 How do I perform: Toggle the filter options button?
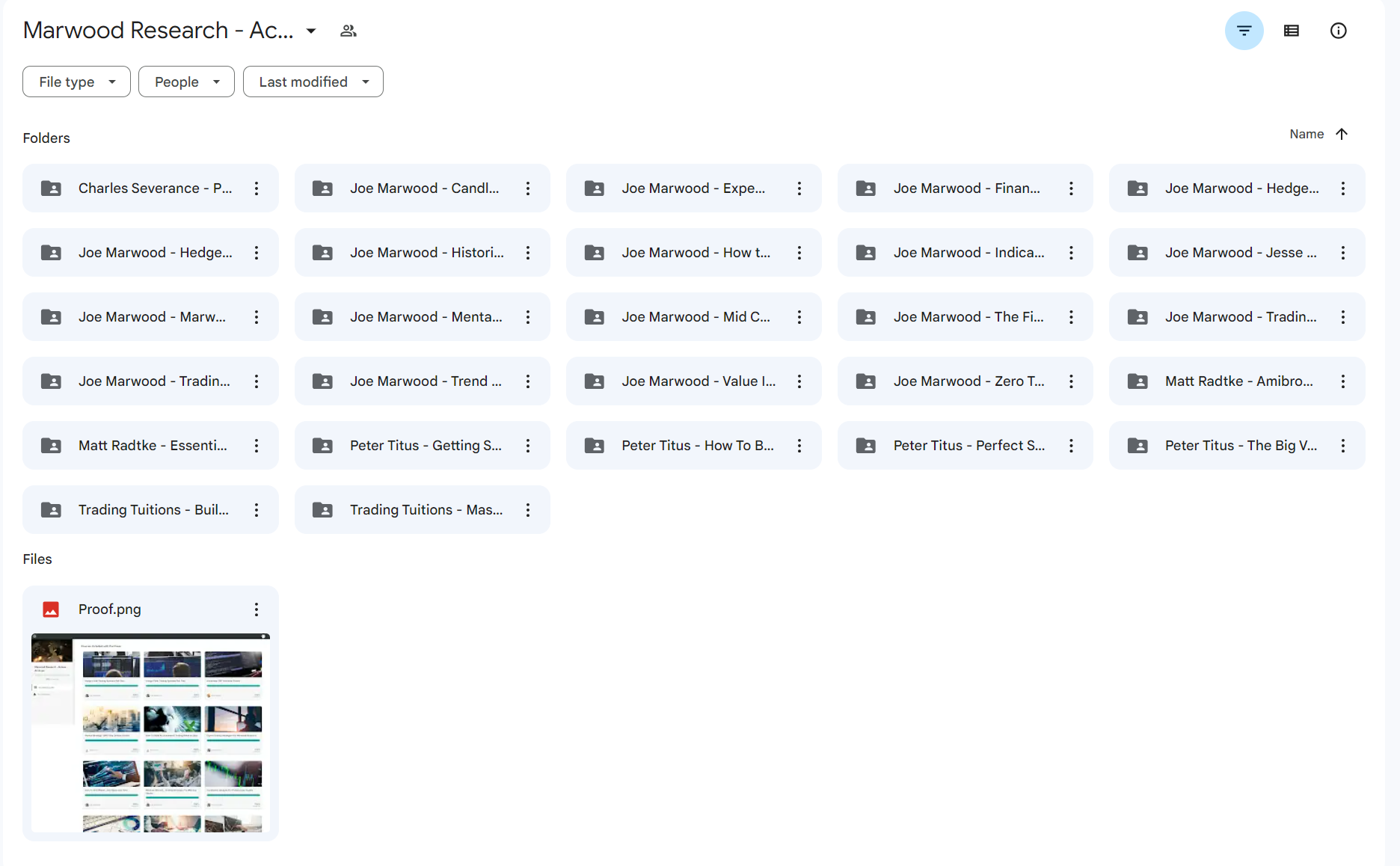1244,31
